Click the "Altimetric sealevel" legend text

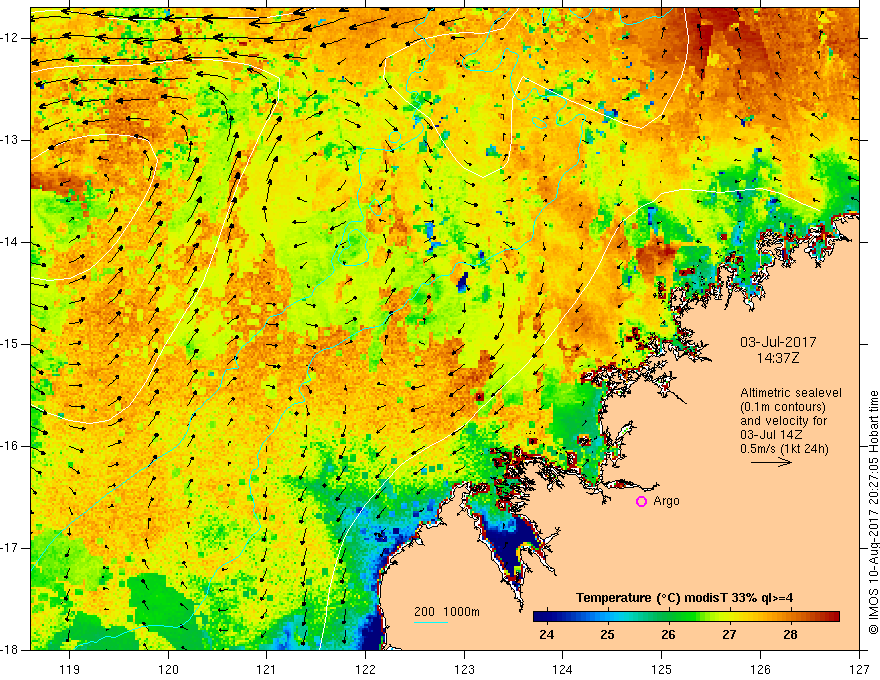click(791, 393)
